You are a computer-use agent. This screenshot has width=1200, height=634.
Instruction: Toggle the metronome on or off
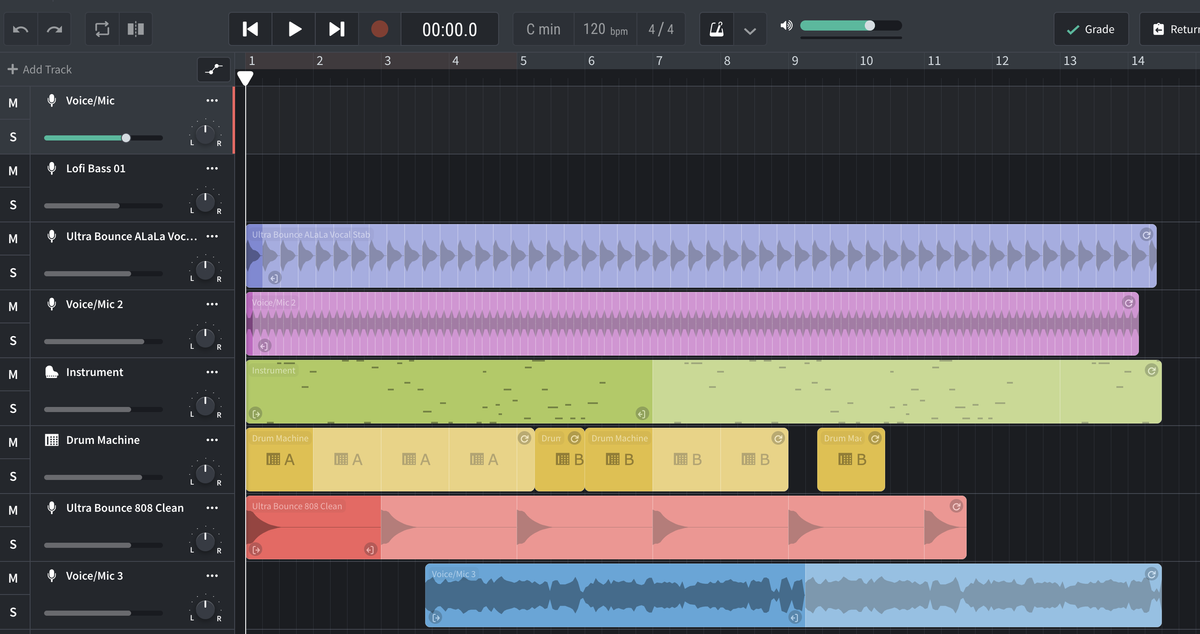point(717,29)
